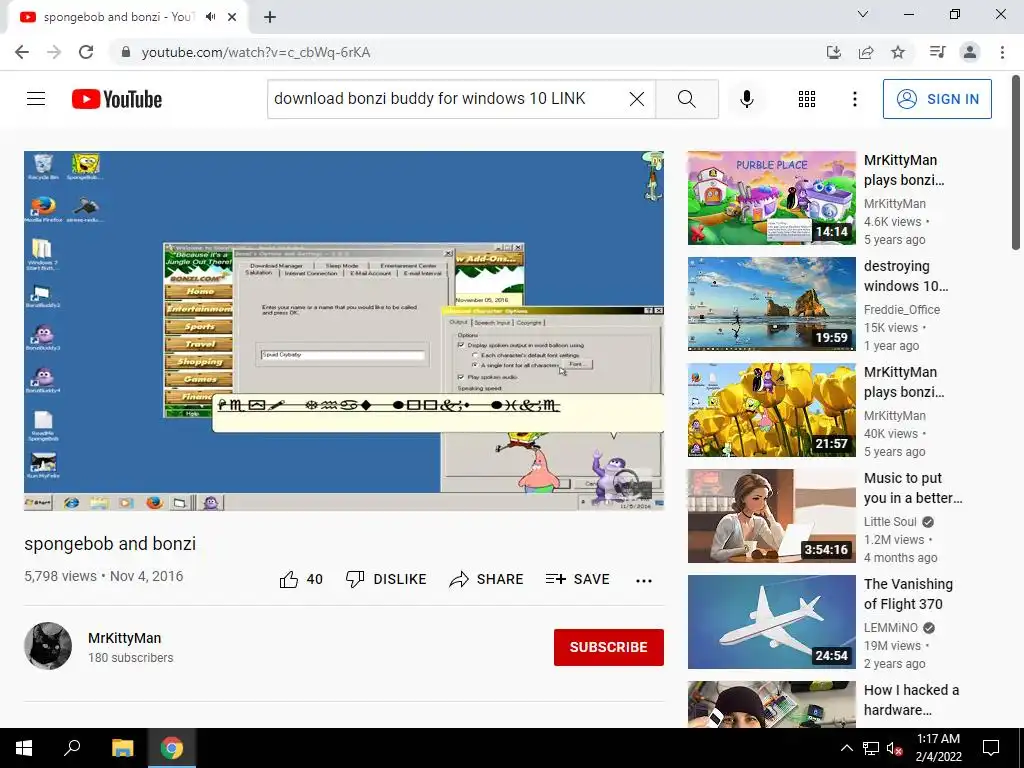This screenshot has height=768, width=1024.
Task: Open Chrome three-dot menu
Action: point(1002,52)
